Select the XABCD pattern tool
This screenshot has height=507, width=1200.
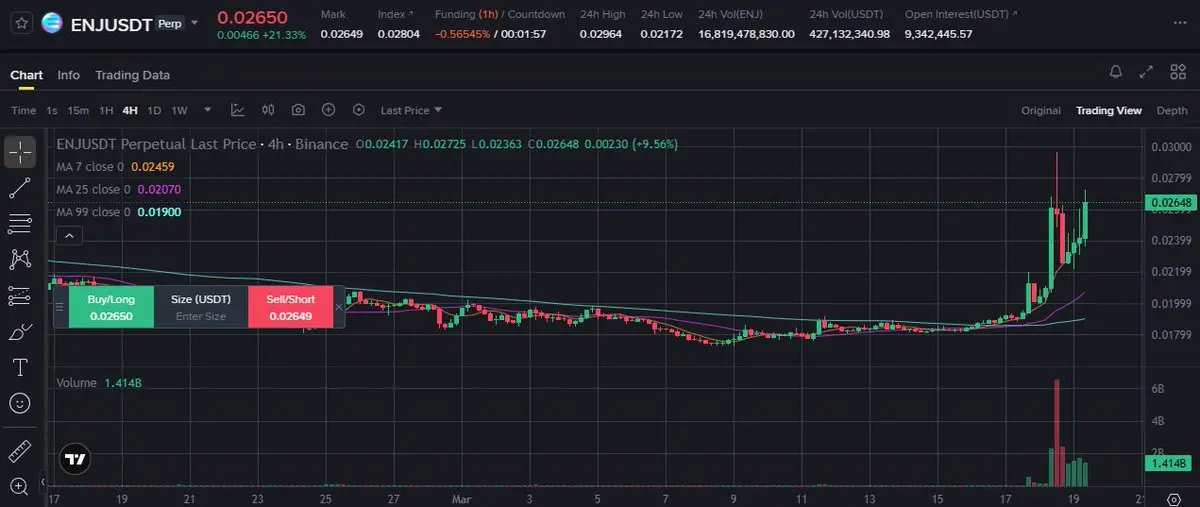click(x=19, y=259)
